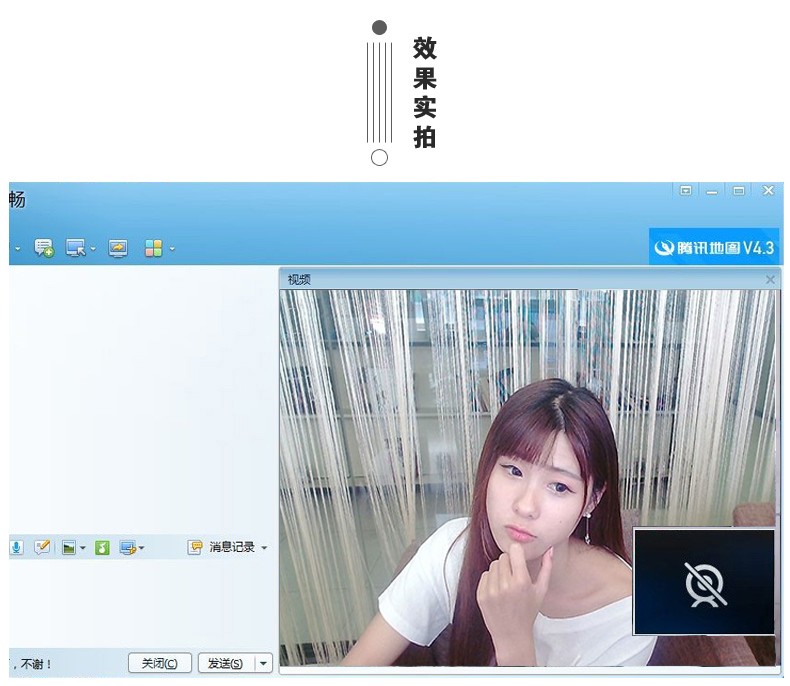
Task: Close the chat window with the X
Action: coord(768,190)
